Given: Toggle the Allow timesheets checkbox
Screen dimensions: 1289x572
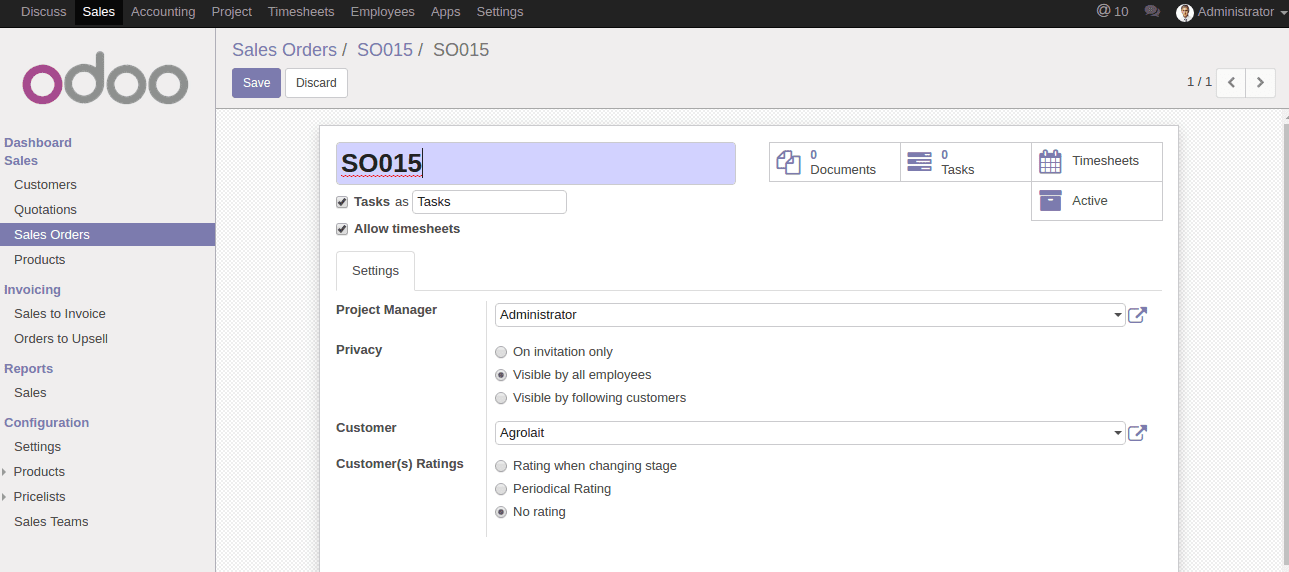Looking at the screenshot, I should 342,229.
